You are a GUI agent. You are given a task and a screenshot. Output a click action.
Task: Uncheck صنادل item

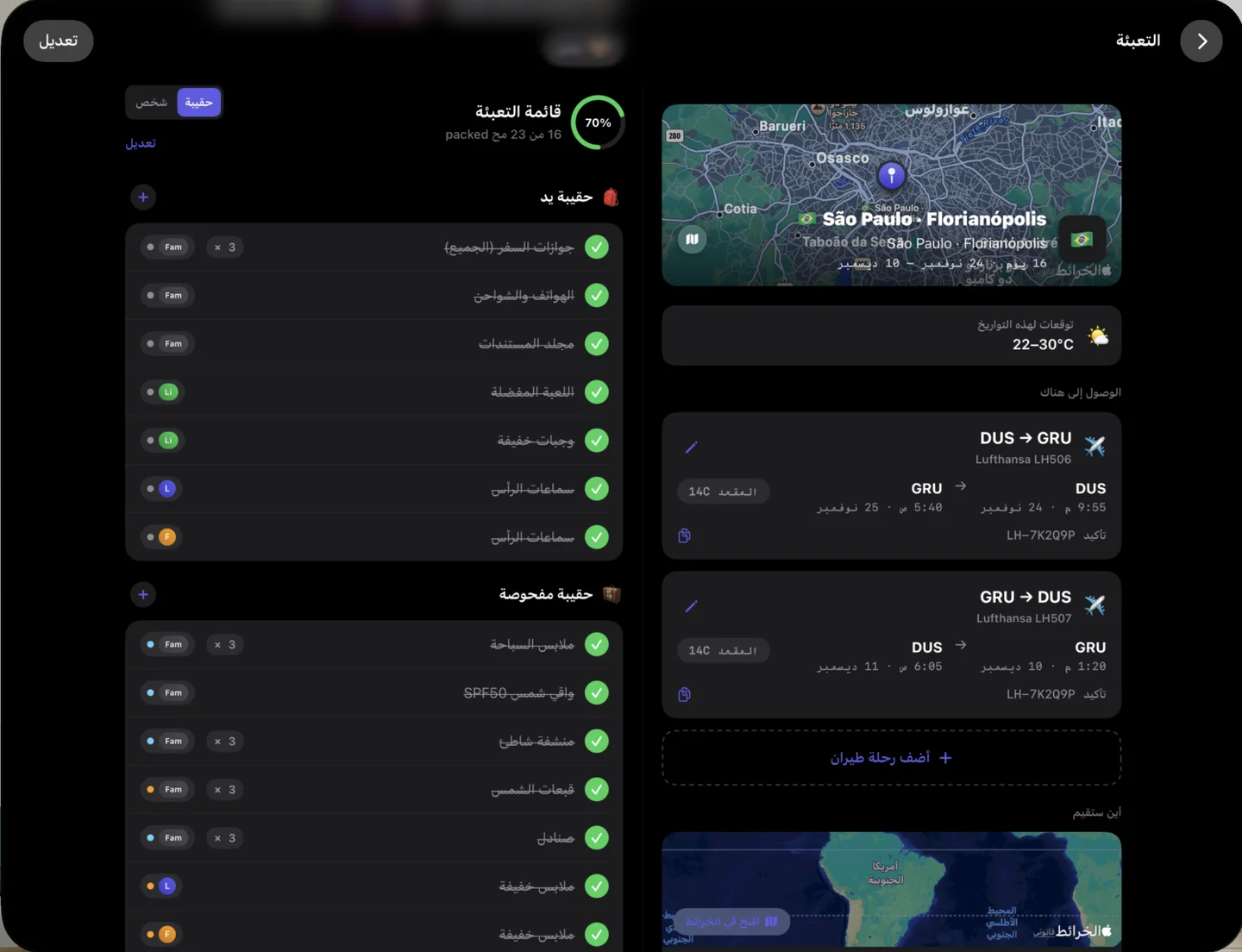point(596,837)
